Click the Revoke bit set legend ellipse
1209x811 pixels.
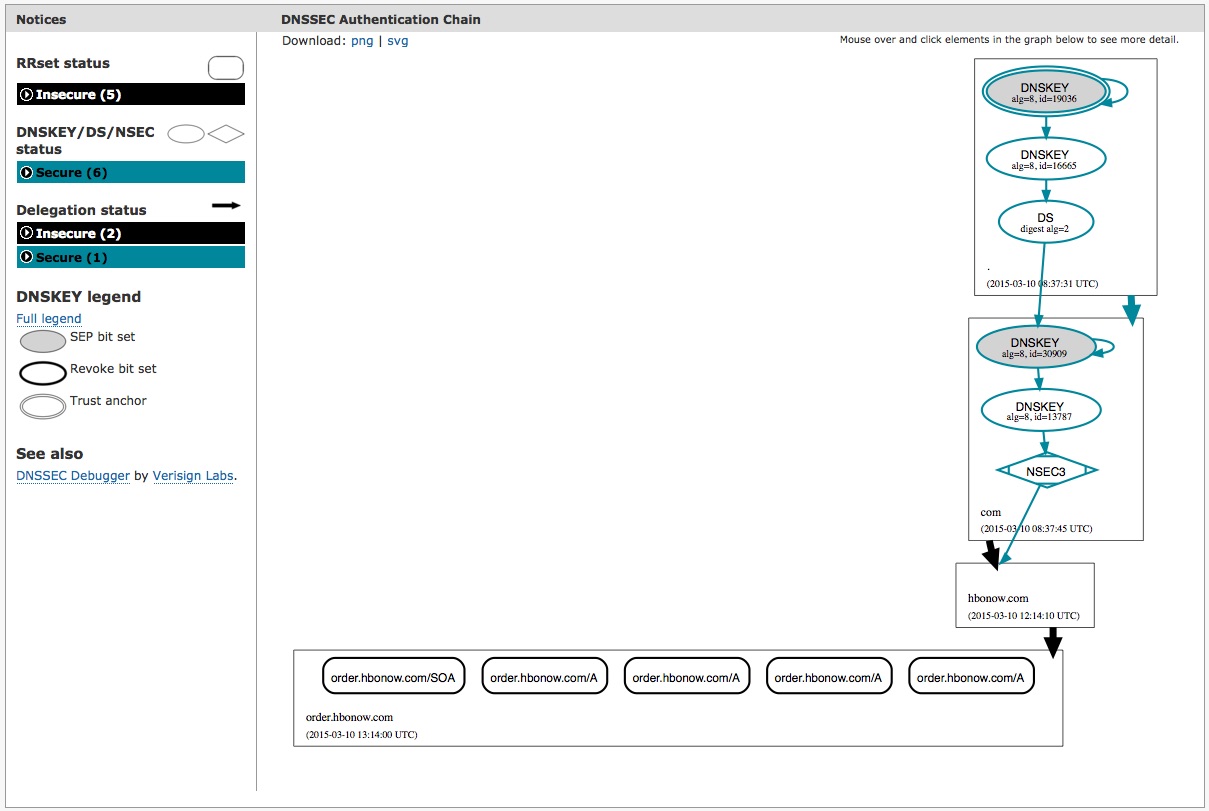pyautogui.click(x=43, y=374)
